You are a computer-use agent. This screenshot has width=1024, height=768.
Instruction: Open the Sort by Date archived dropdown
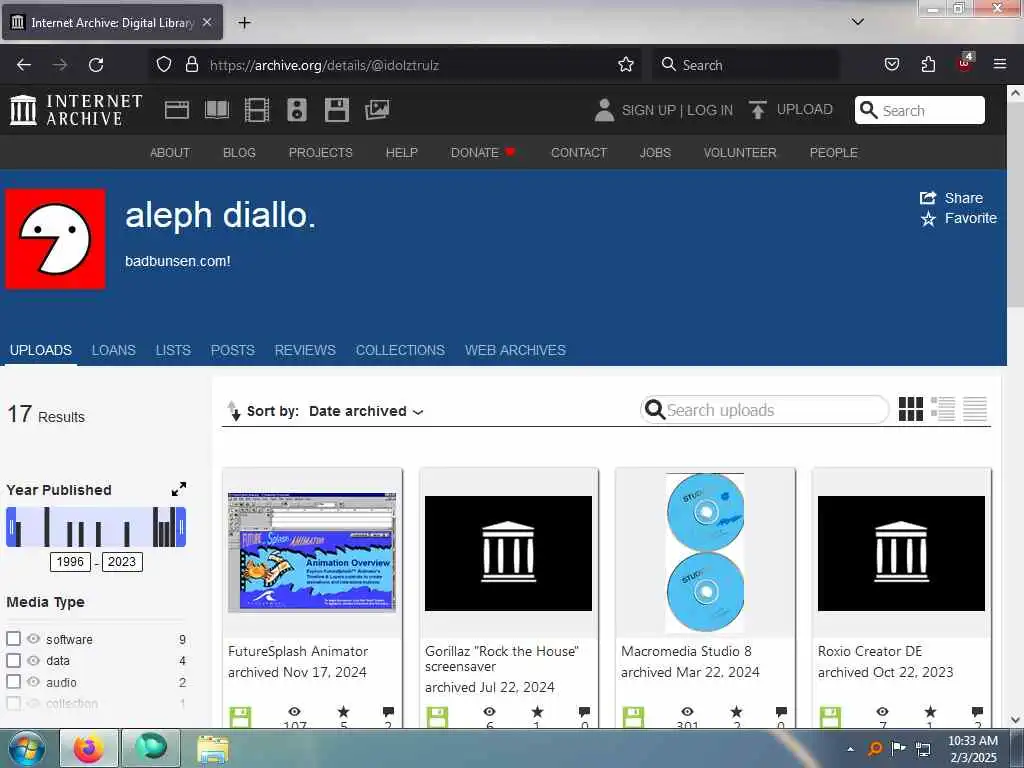click(366, 411)
